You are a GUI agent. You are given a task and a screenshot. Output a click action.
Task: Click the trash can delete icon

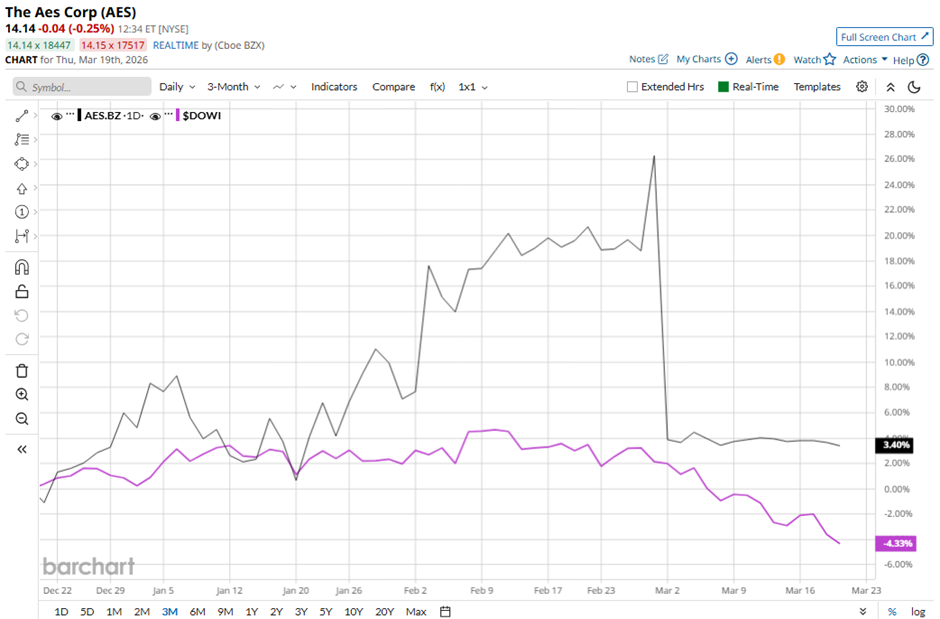(x=22, y=370)
